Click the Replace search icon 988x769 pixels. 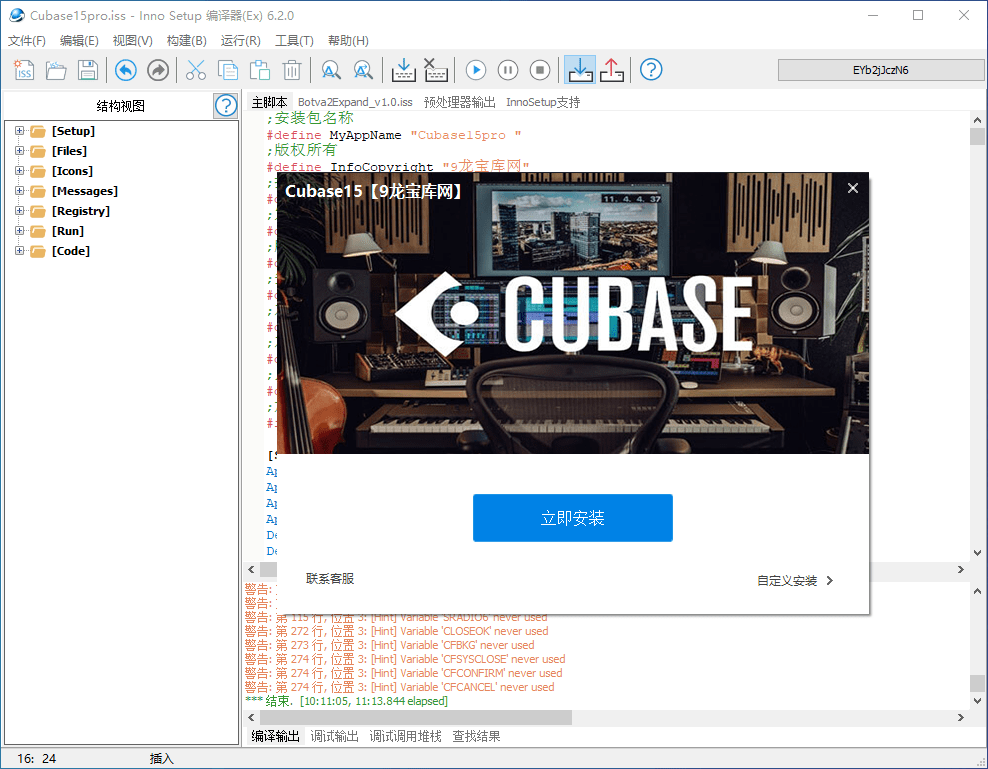(363, 70)
